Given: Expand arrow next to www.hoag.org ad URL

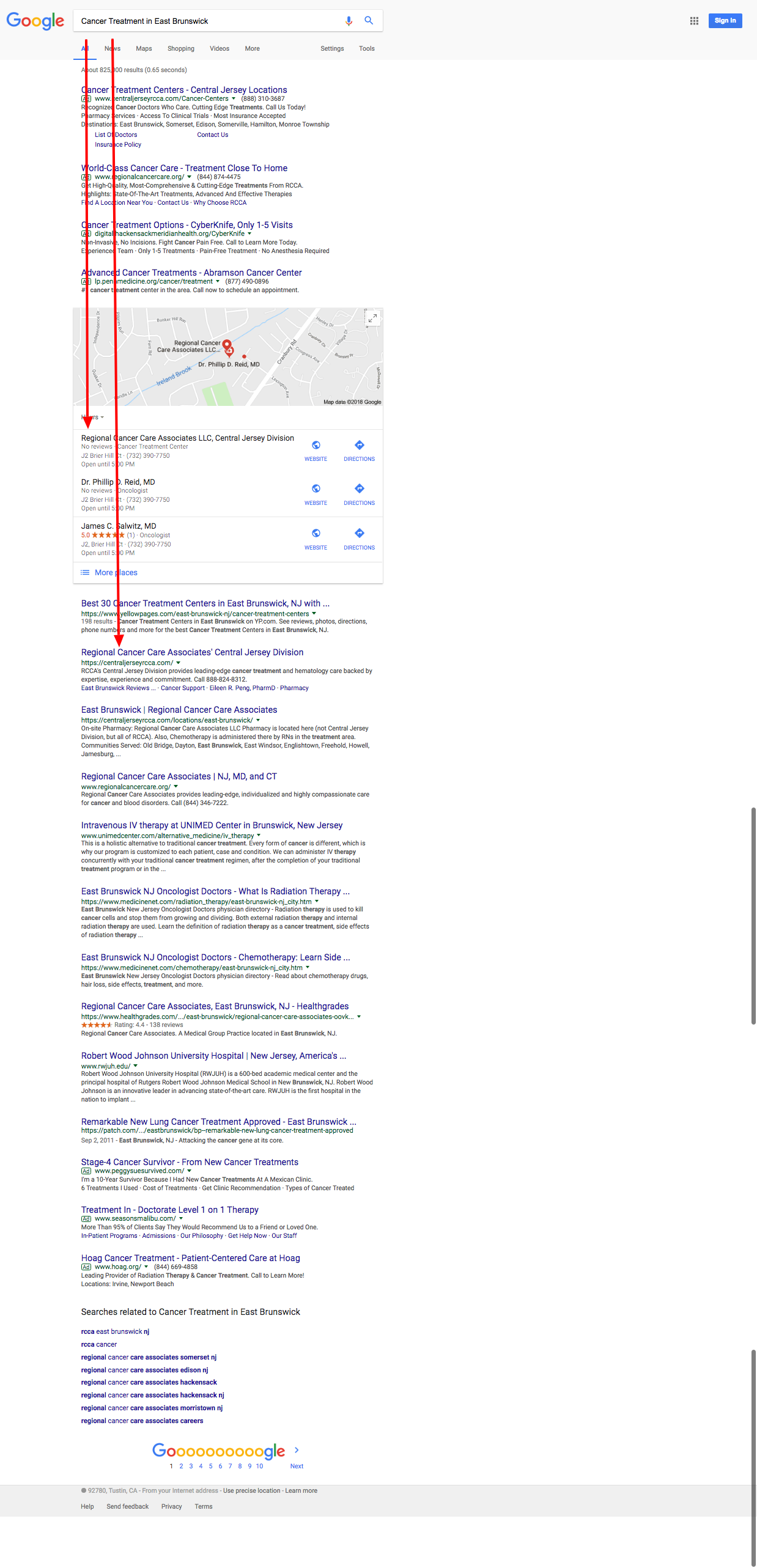Looking at the screenshot, I should (146, 1267).
